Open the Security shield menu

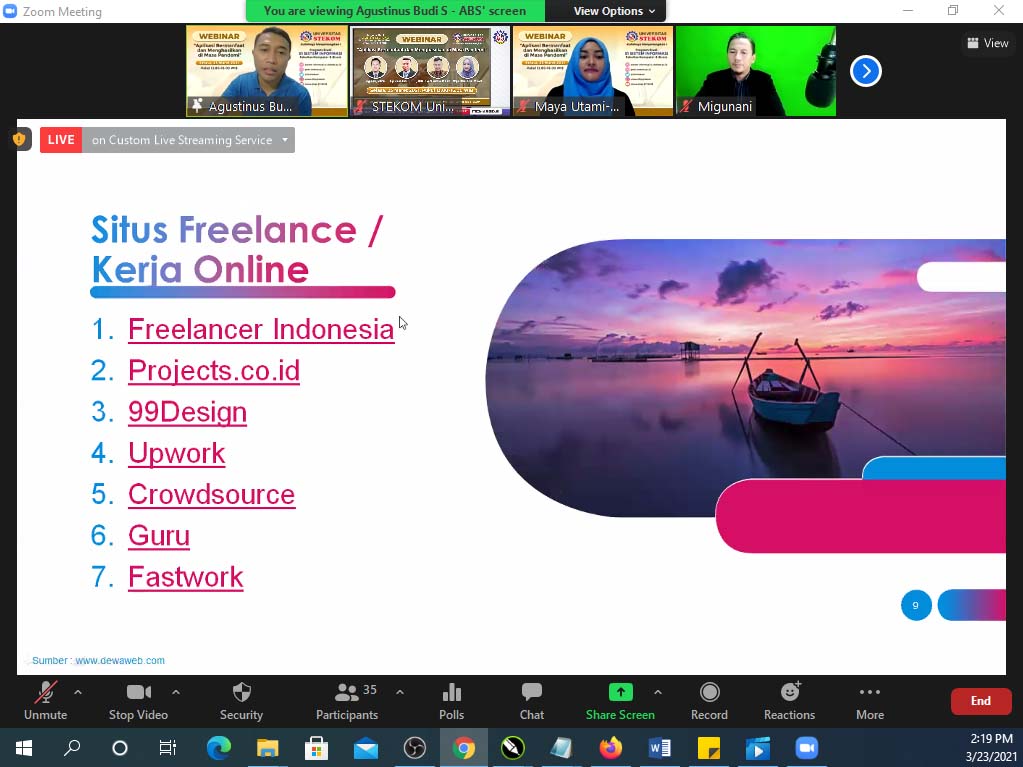(x=241, y=700)
